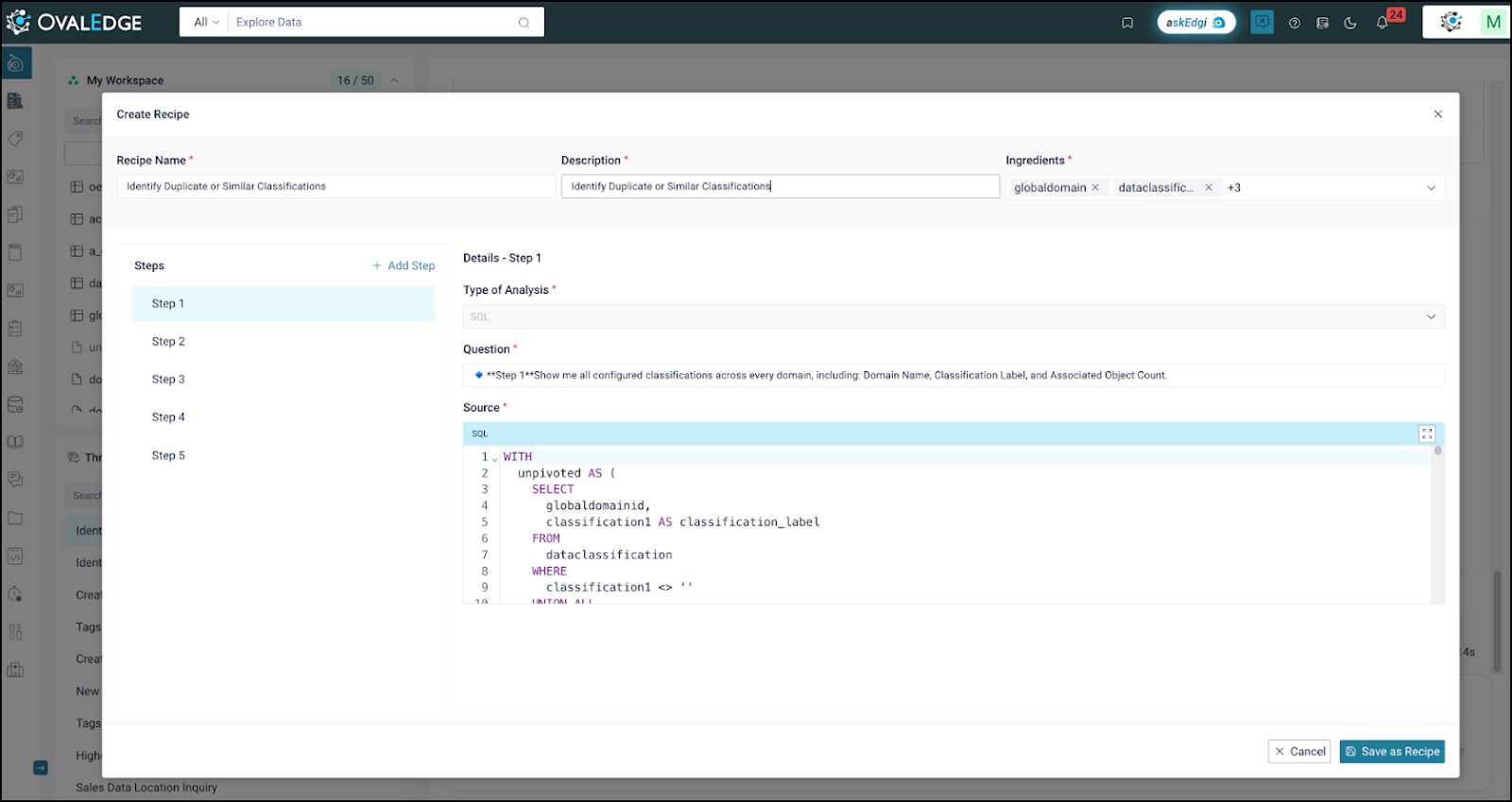This screenshot has width=1512, height=802.
Task: Click the notifications bell icon
Action: 1382,23
